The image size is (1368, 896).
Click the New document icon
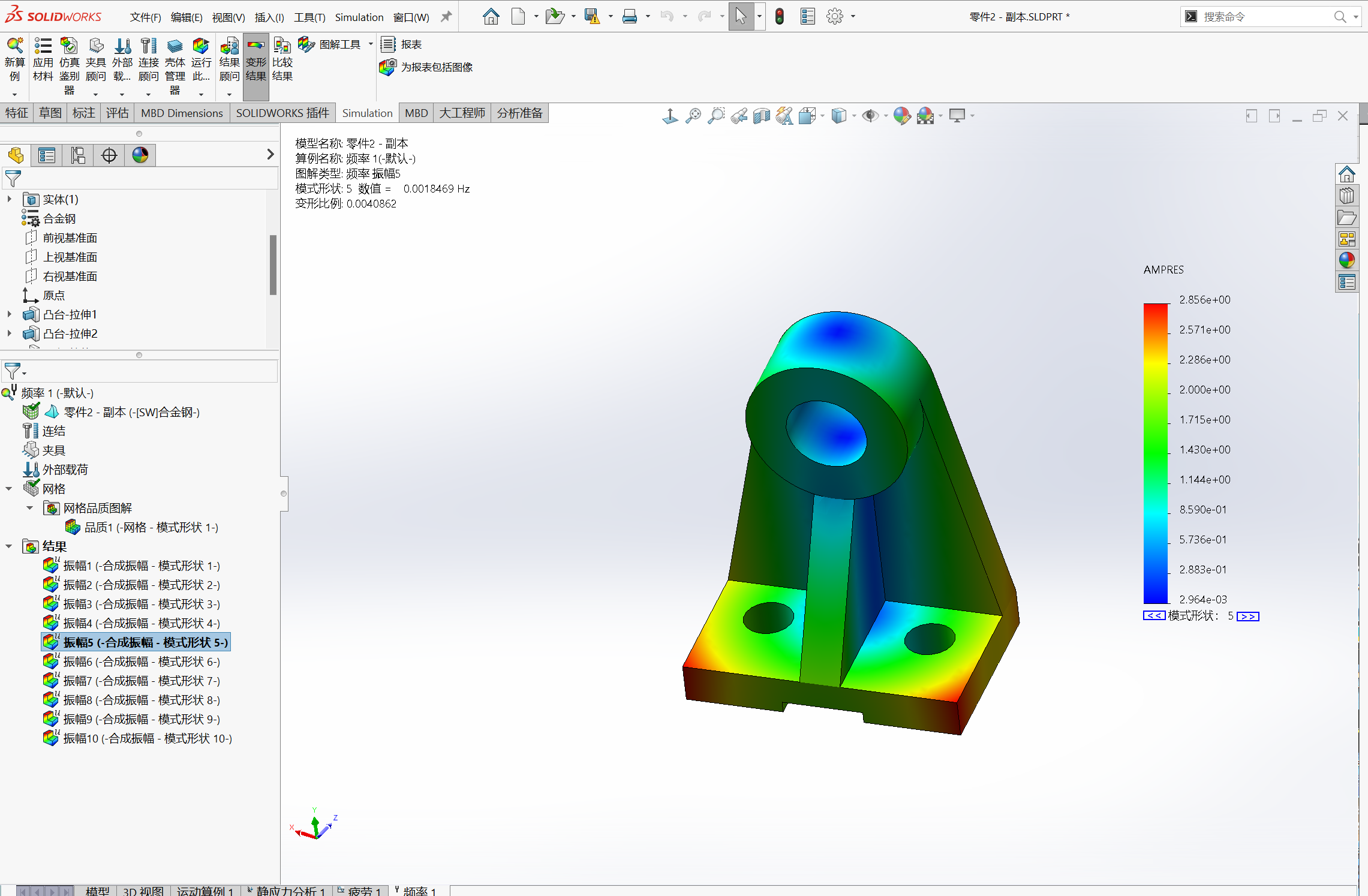pos(518,17)
